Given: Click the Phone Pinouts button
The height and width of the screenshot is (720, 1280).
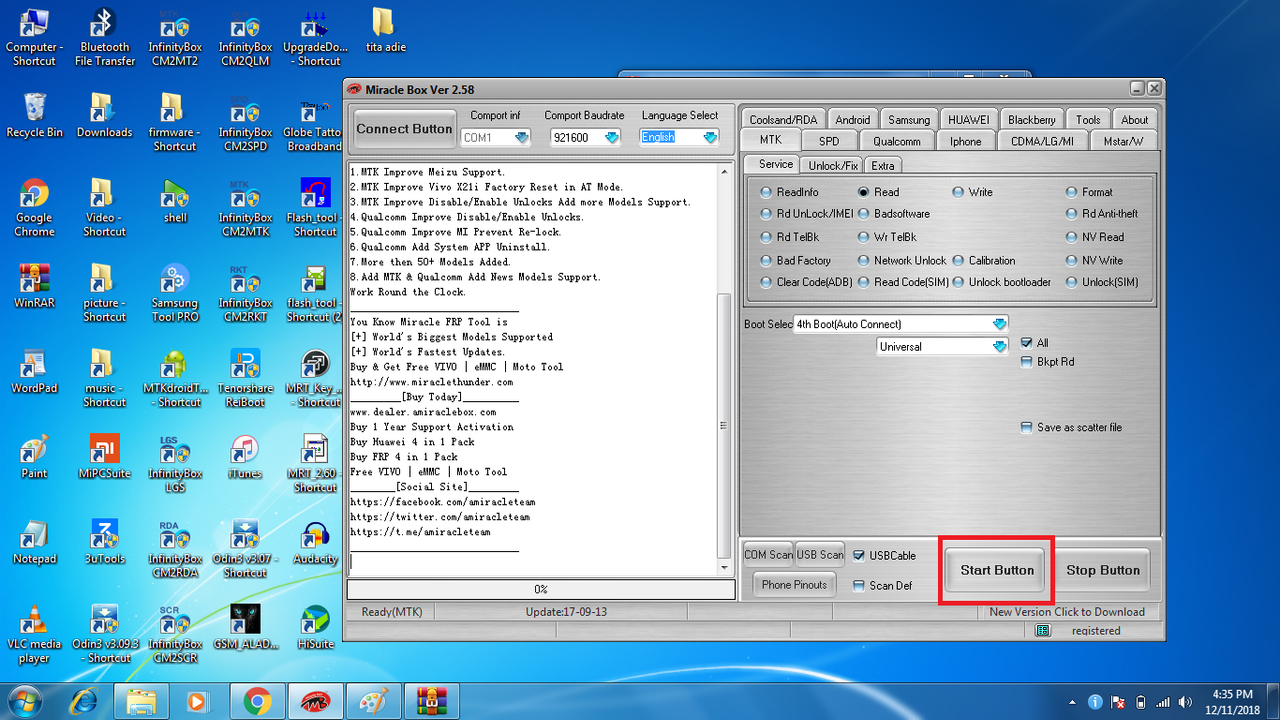Looking at the screenshot, I should (794, 585).
